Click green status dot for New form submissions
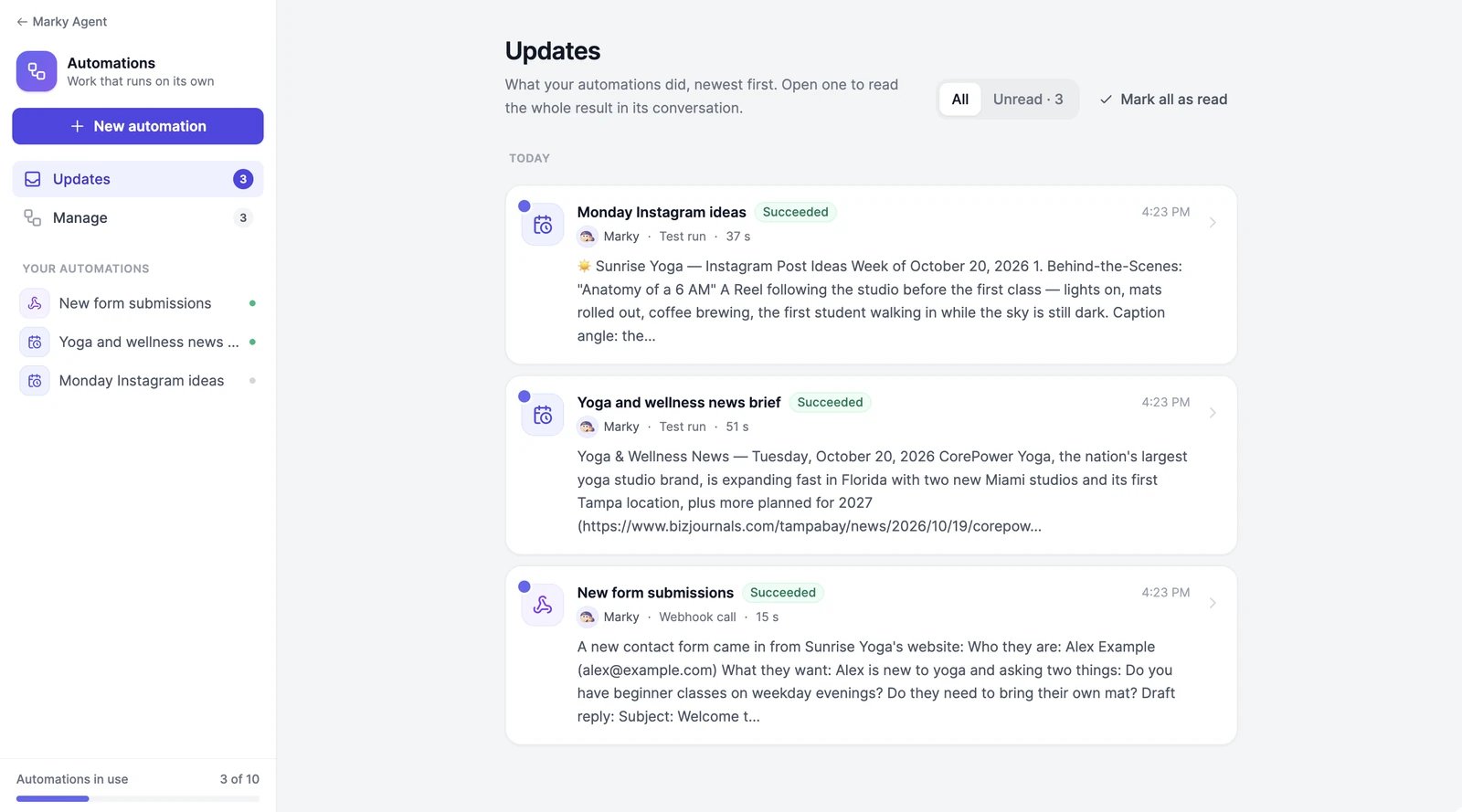 pos(252,303)
